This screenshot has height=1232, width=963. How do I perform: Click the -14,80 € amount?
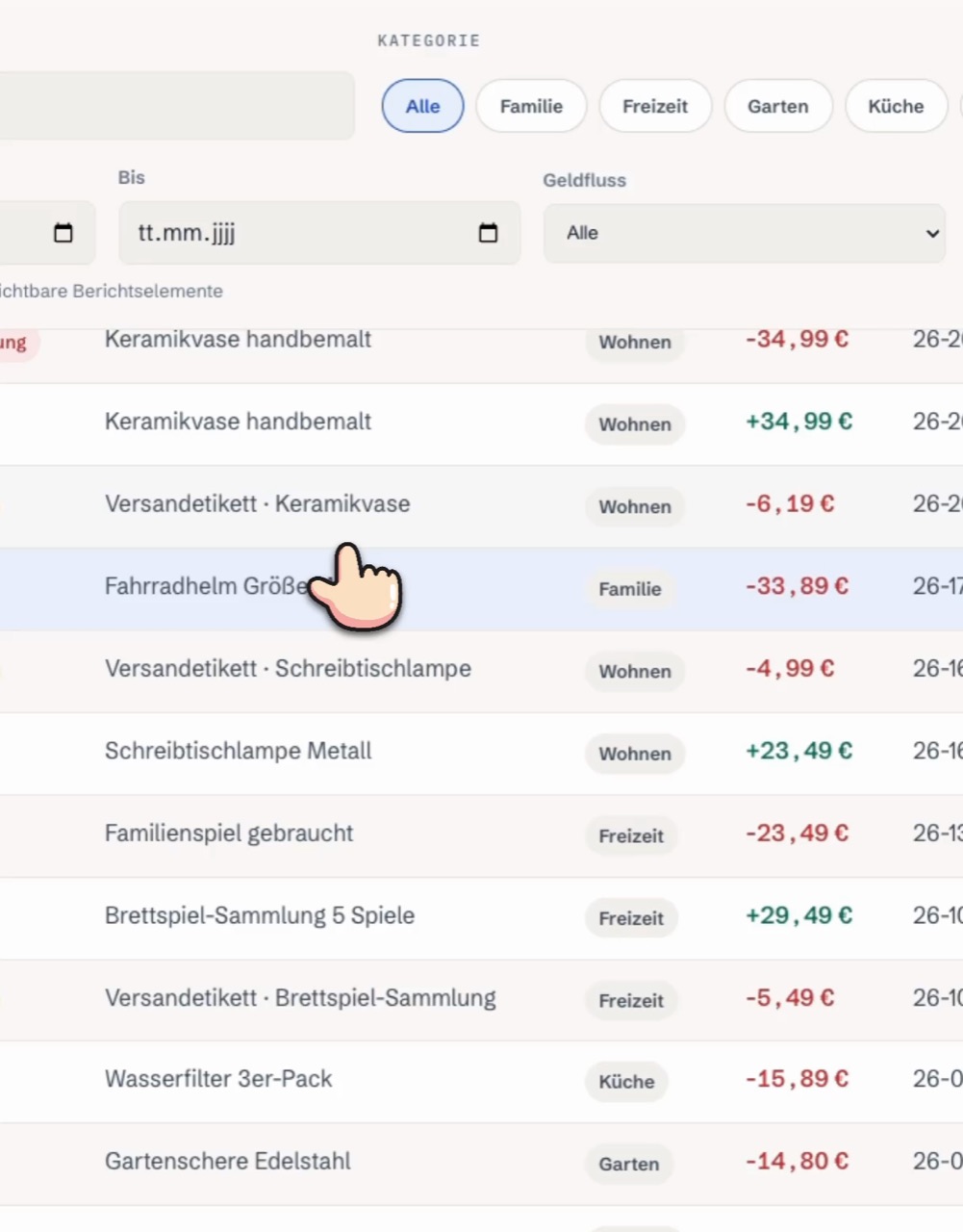(x=797, y=1162)
